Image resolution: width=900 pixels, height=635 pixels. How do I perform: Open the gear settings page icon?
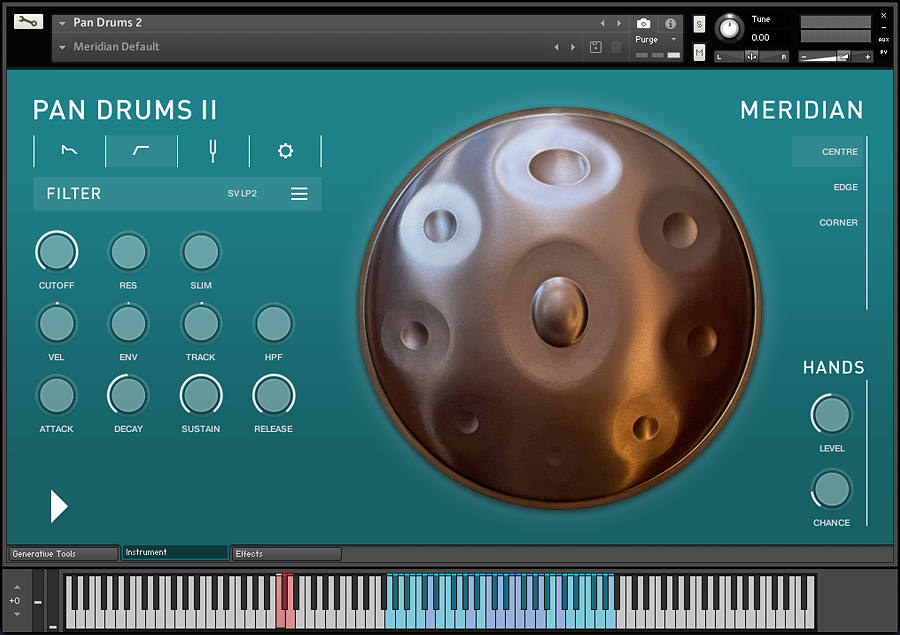(285, 151)
